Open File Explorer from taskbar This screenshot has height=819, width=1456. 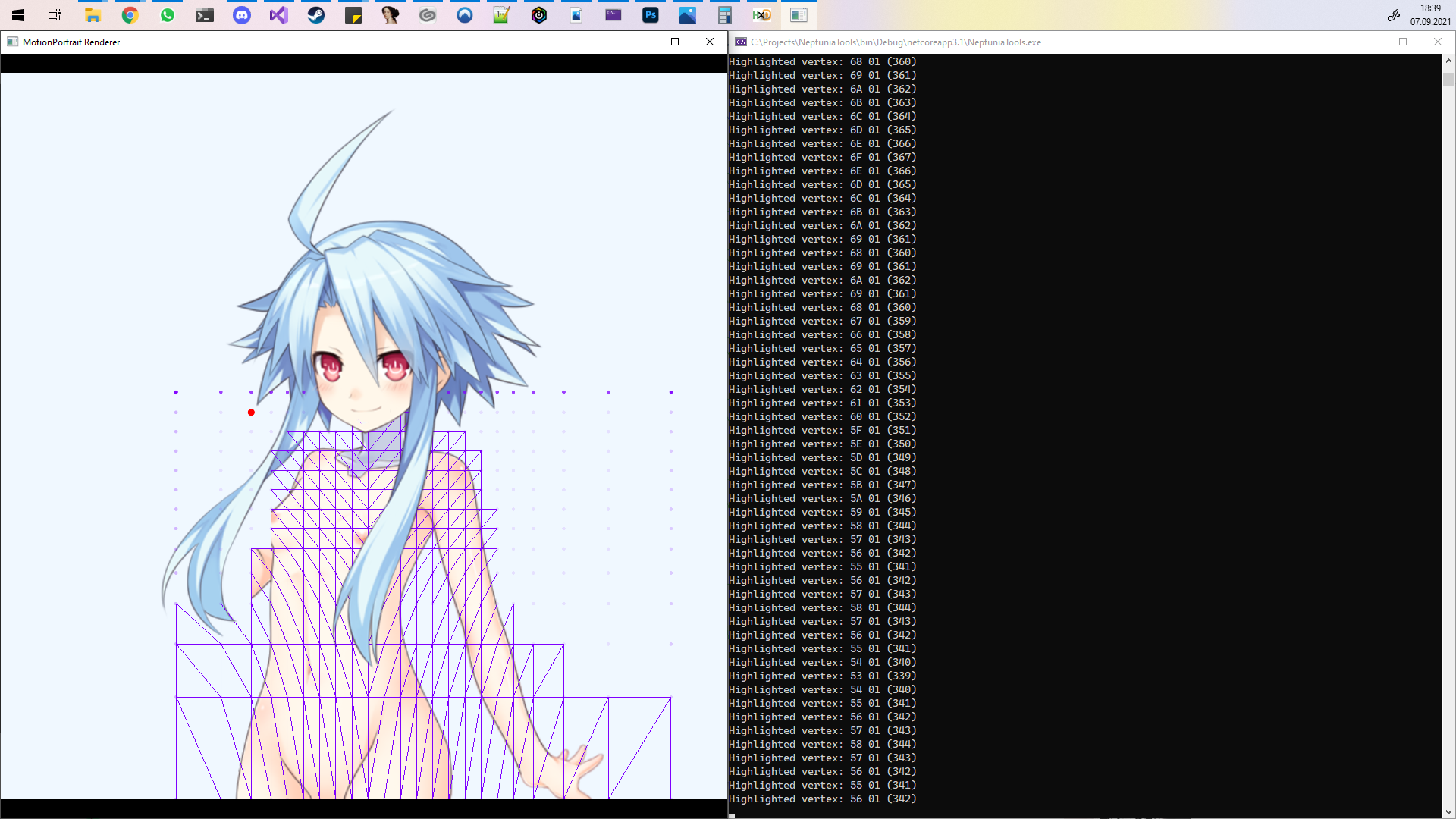(x=93, y=15)
